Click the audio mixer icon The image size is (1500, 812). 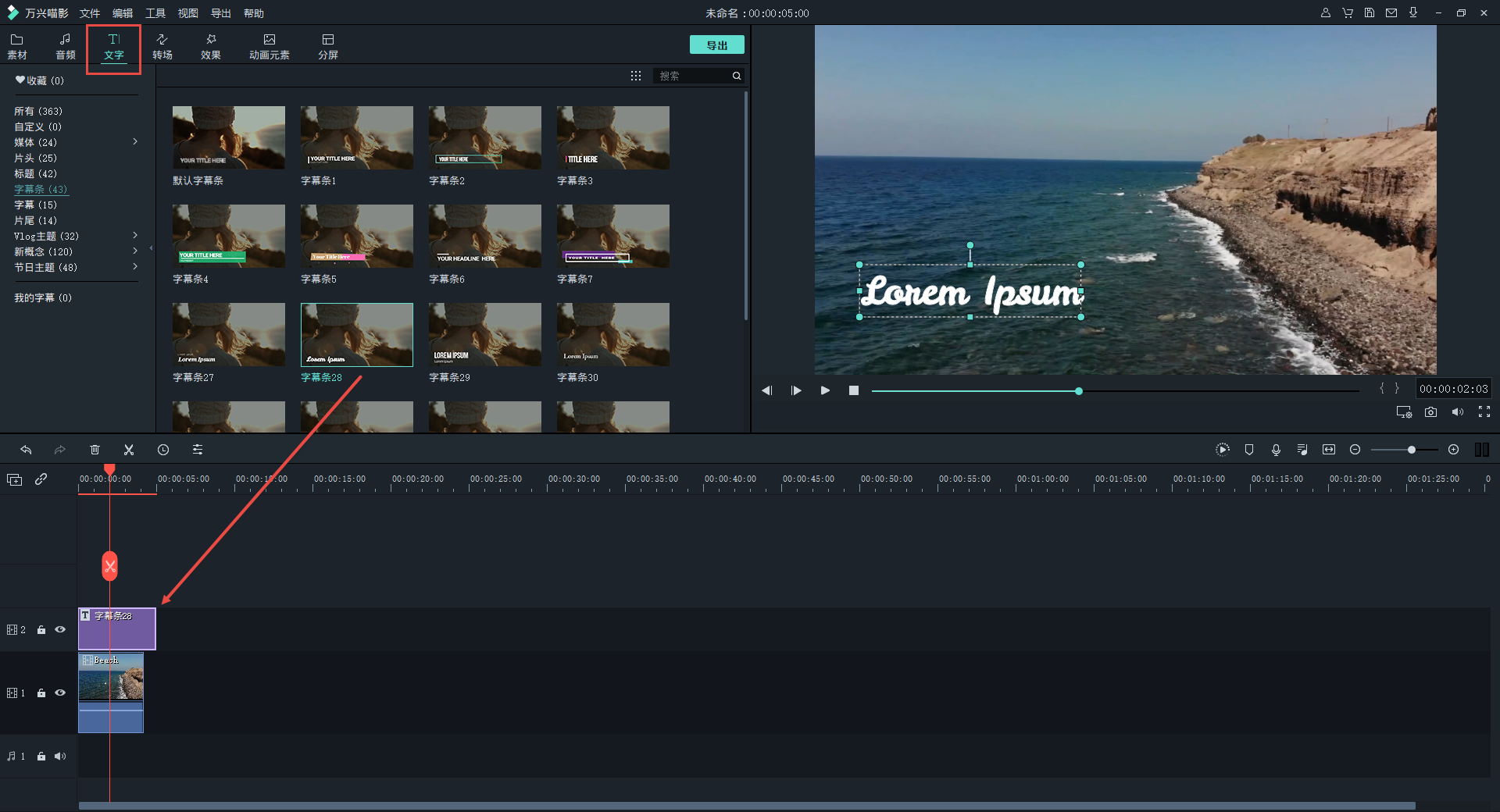coord(1302,449)
